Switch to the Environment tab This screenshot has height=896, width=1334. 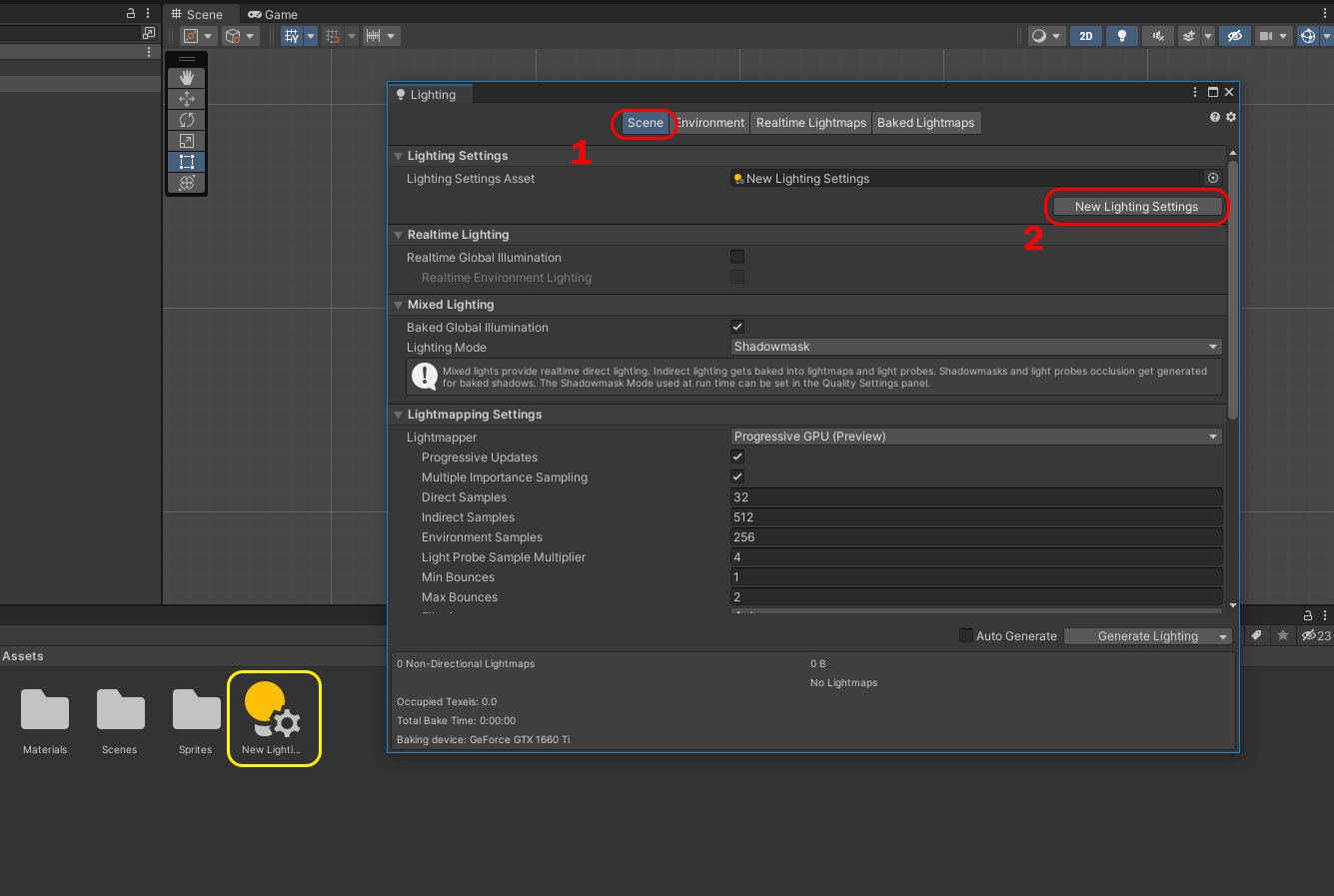[709, 122]
